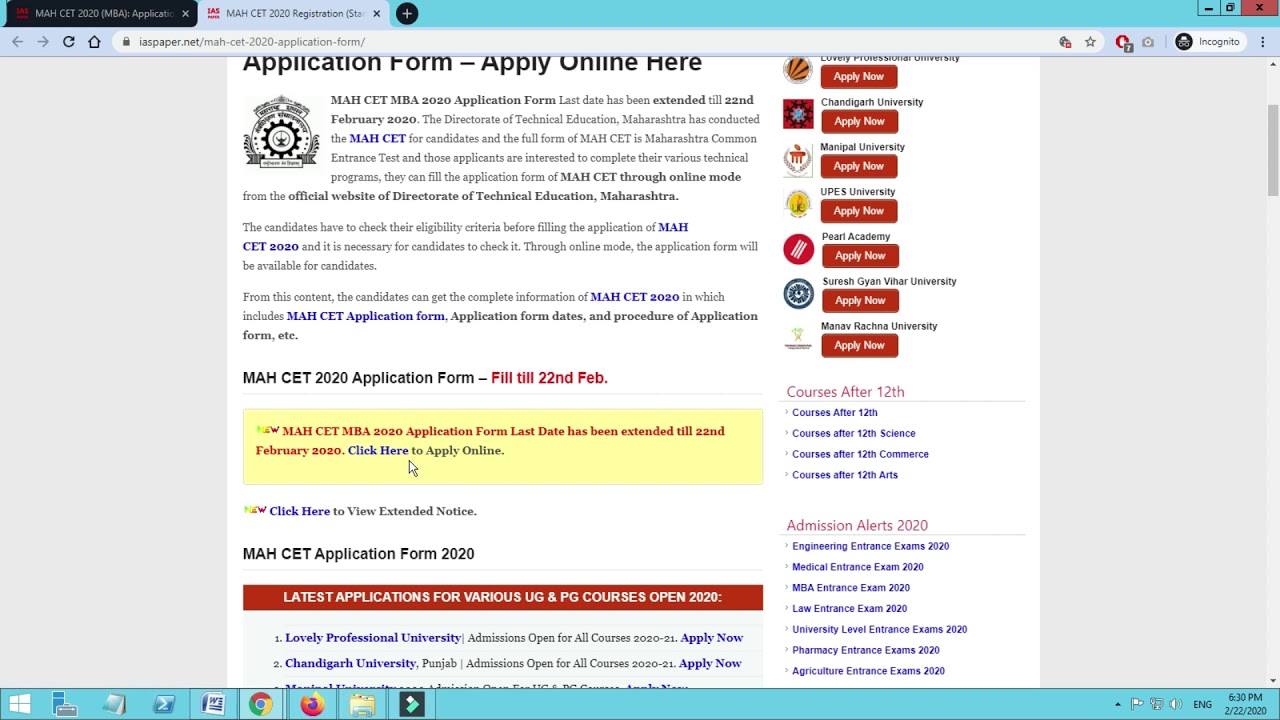Open Pharmacy Entrance Exams 2020 link
This screenshot has height=720, width=1280.
click(866, 650)
